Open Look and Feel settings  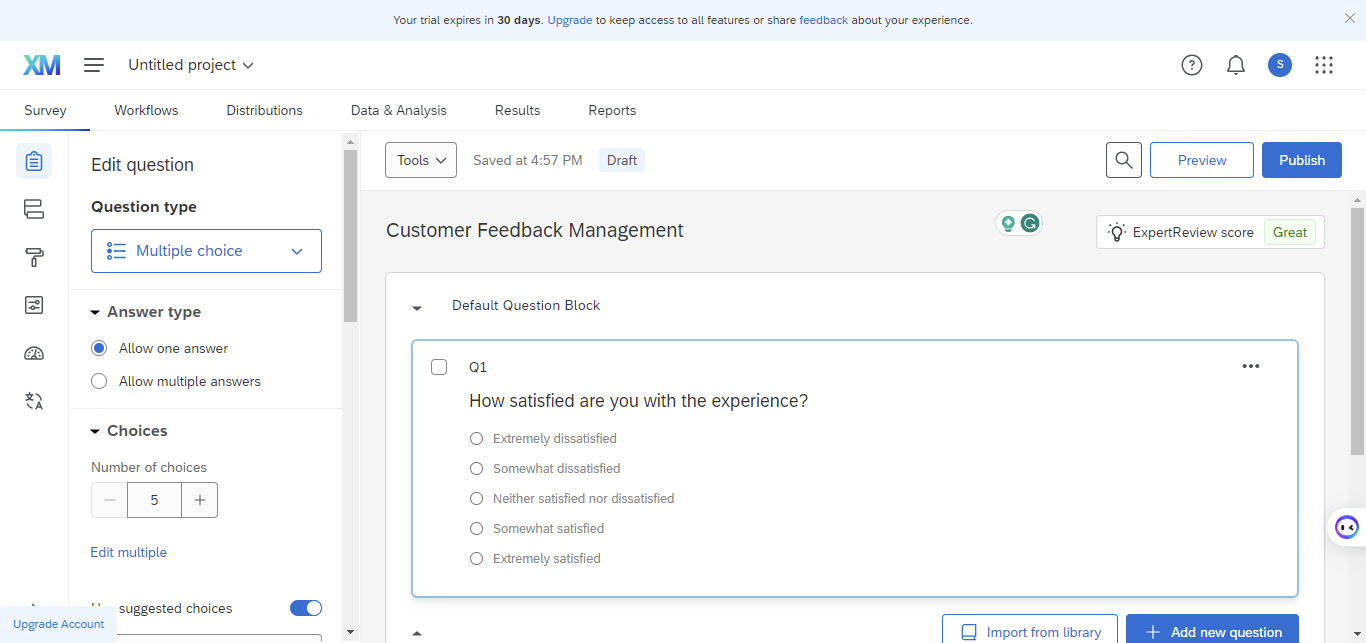[34, 257]
